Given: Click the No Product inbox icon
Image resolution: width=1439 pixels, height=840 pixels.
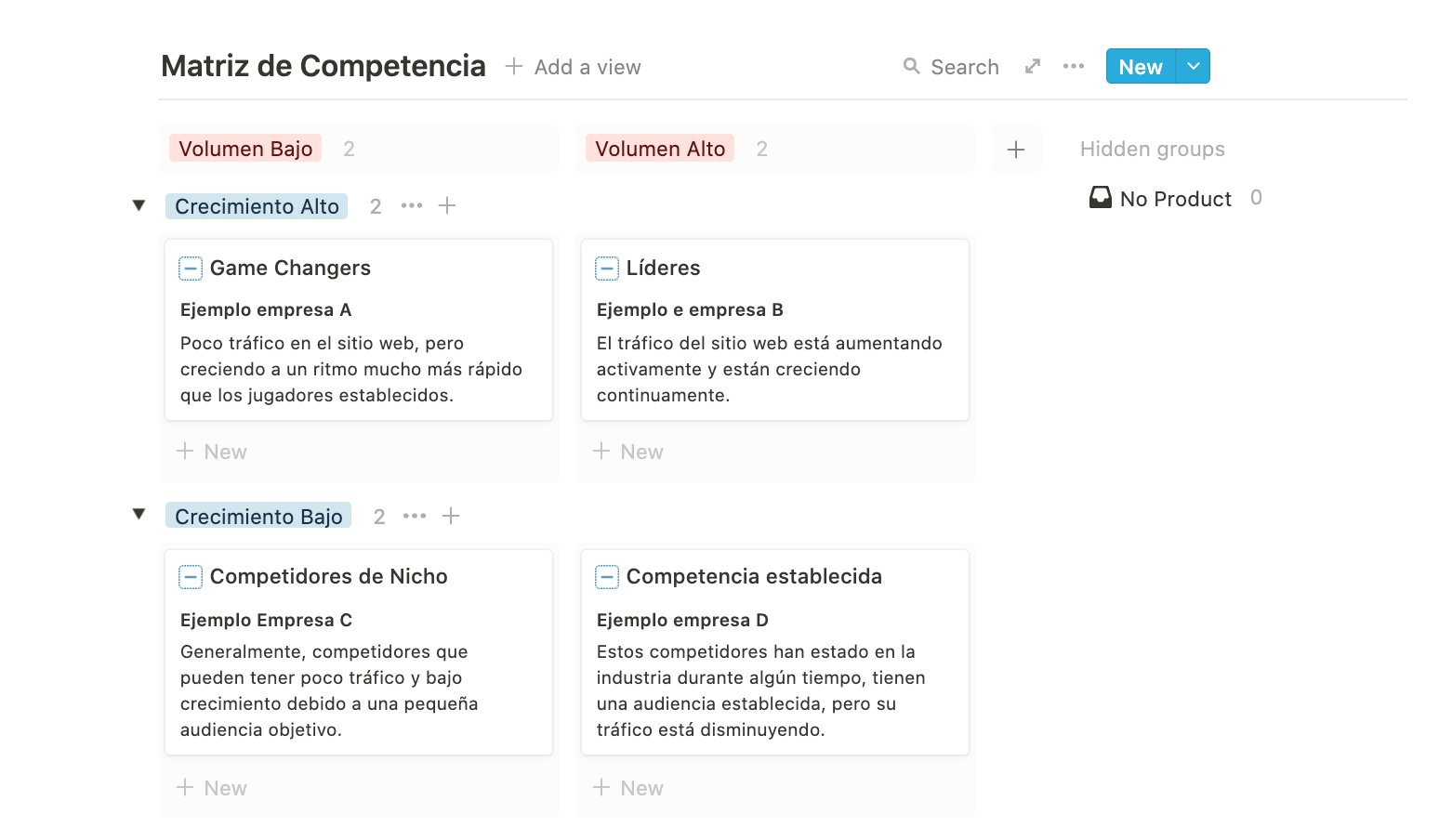Looking at the screenshot, I should coord(1101,197).
